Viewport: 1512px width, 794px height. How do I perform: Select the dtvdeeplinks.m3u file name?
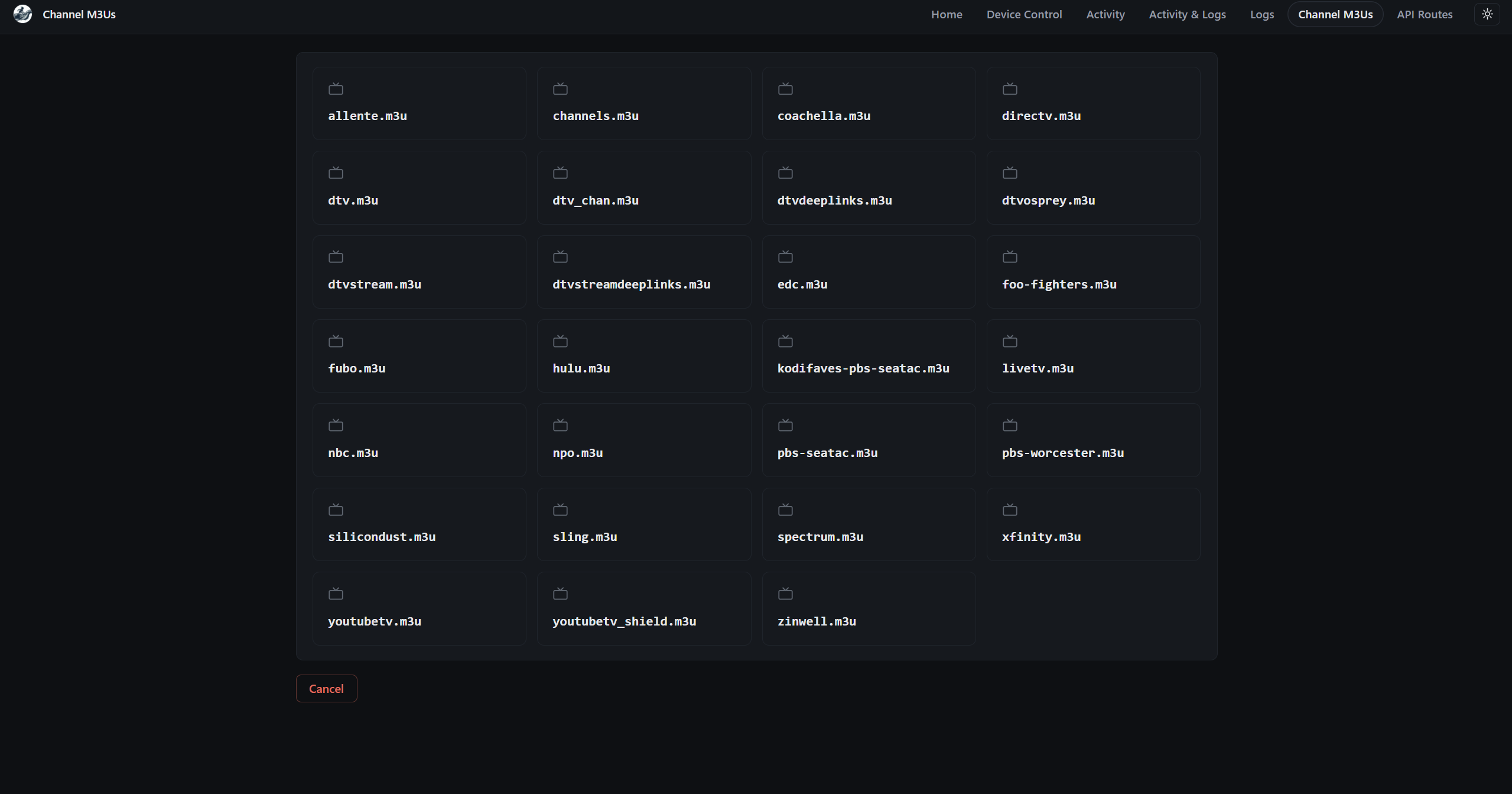pyautogui.click(x=834, y=200)
